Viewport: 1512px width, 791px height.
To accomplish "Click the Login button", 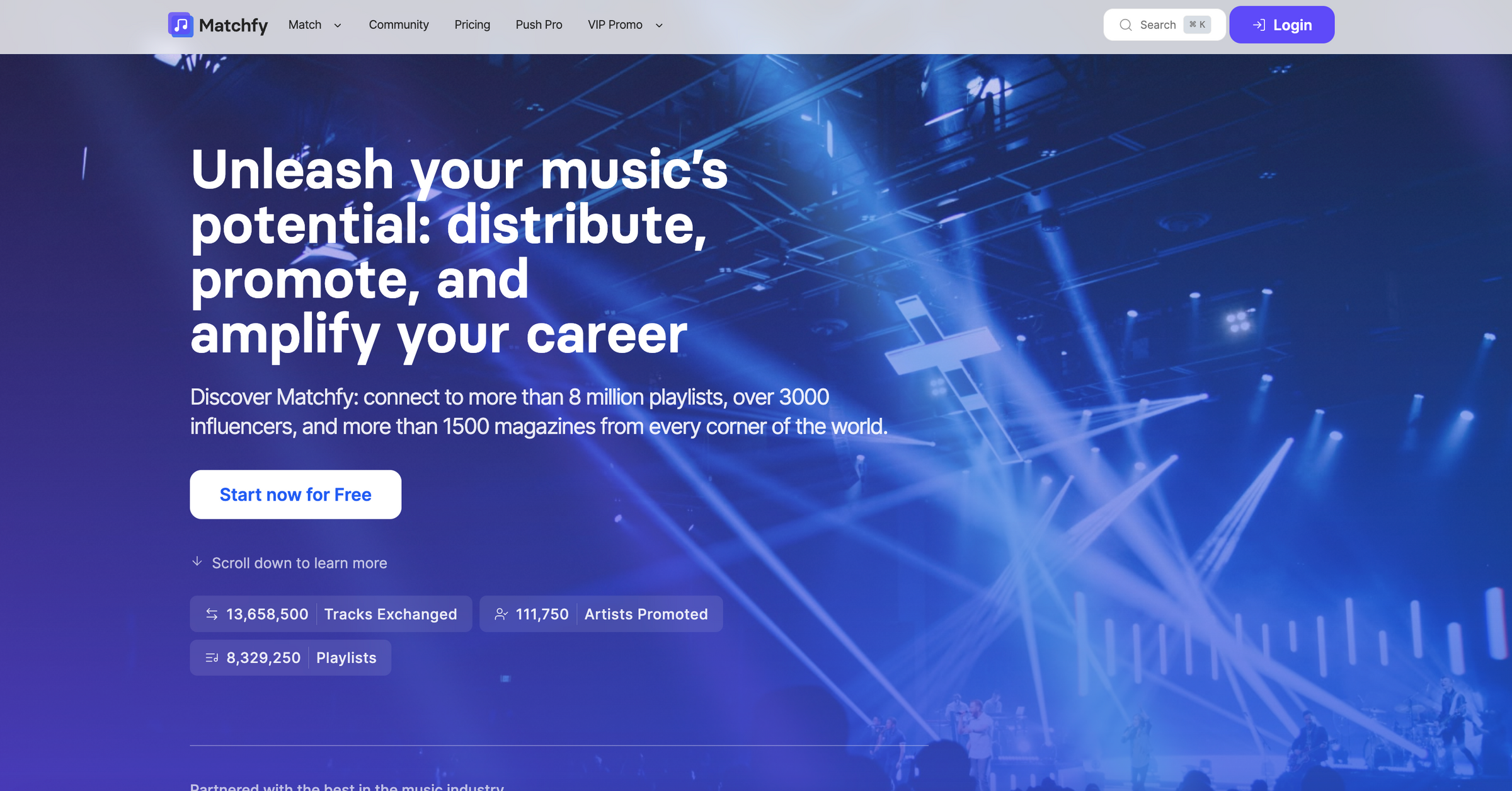I will 1281,25.
